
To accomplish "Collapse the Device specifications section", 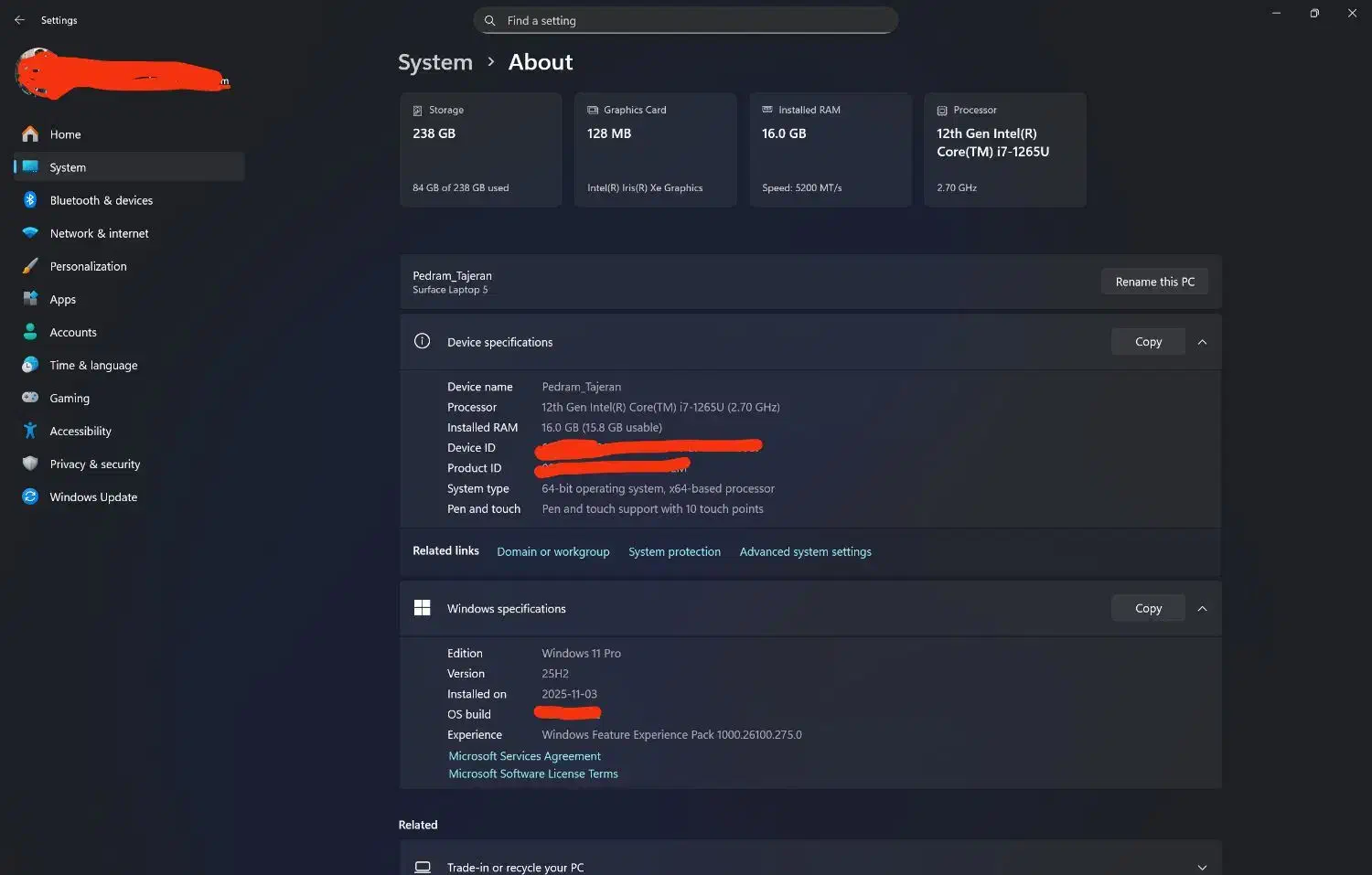I will point(1202,342).
